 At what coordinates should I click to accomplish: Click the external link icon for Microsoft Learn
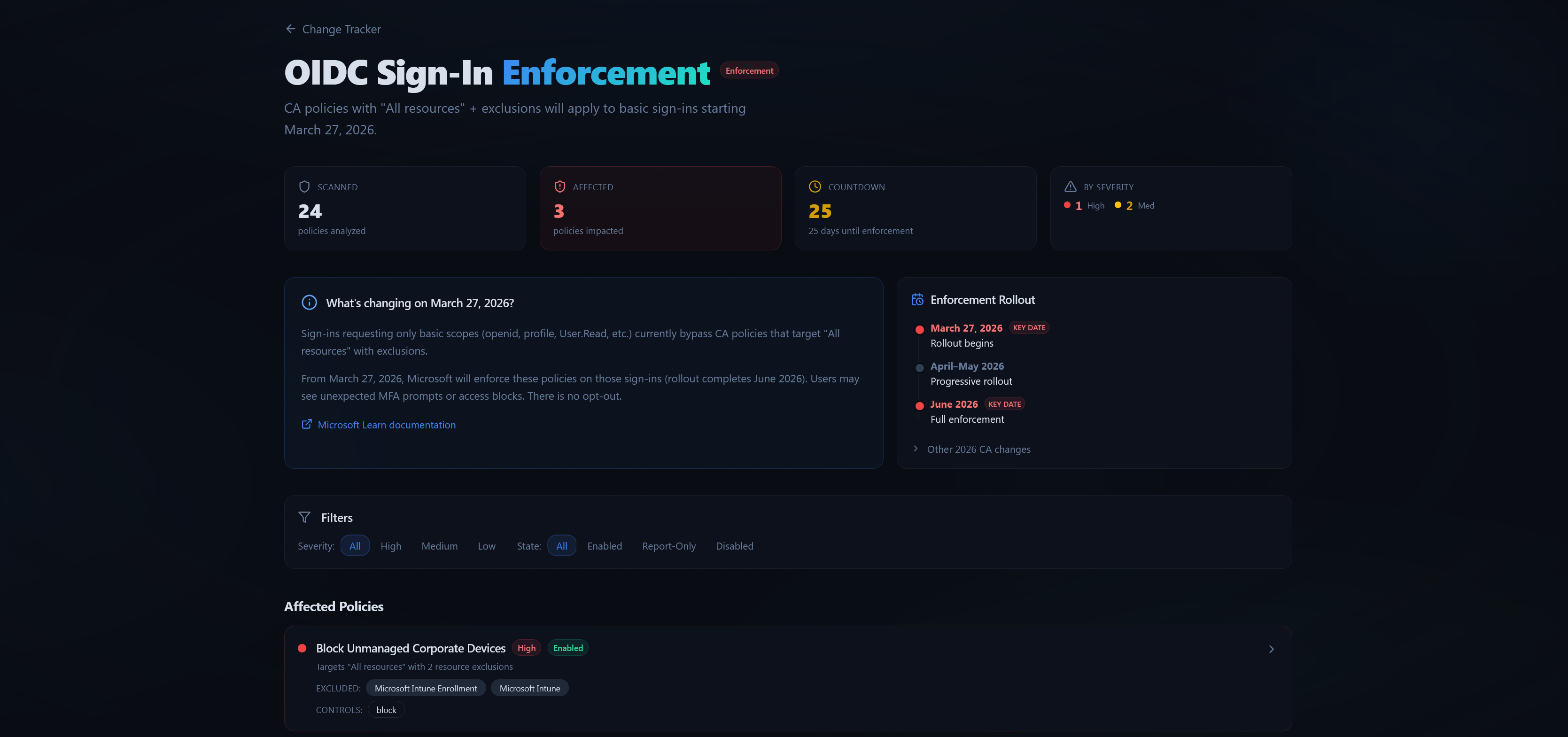tap(307, 424)
